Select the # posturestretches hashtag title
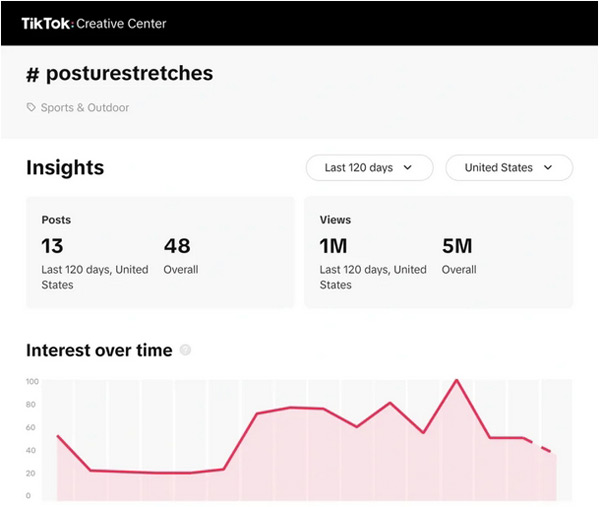Image resolution: width=600 pixels, height=507 pixels. (x=119, y=74)
